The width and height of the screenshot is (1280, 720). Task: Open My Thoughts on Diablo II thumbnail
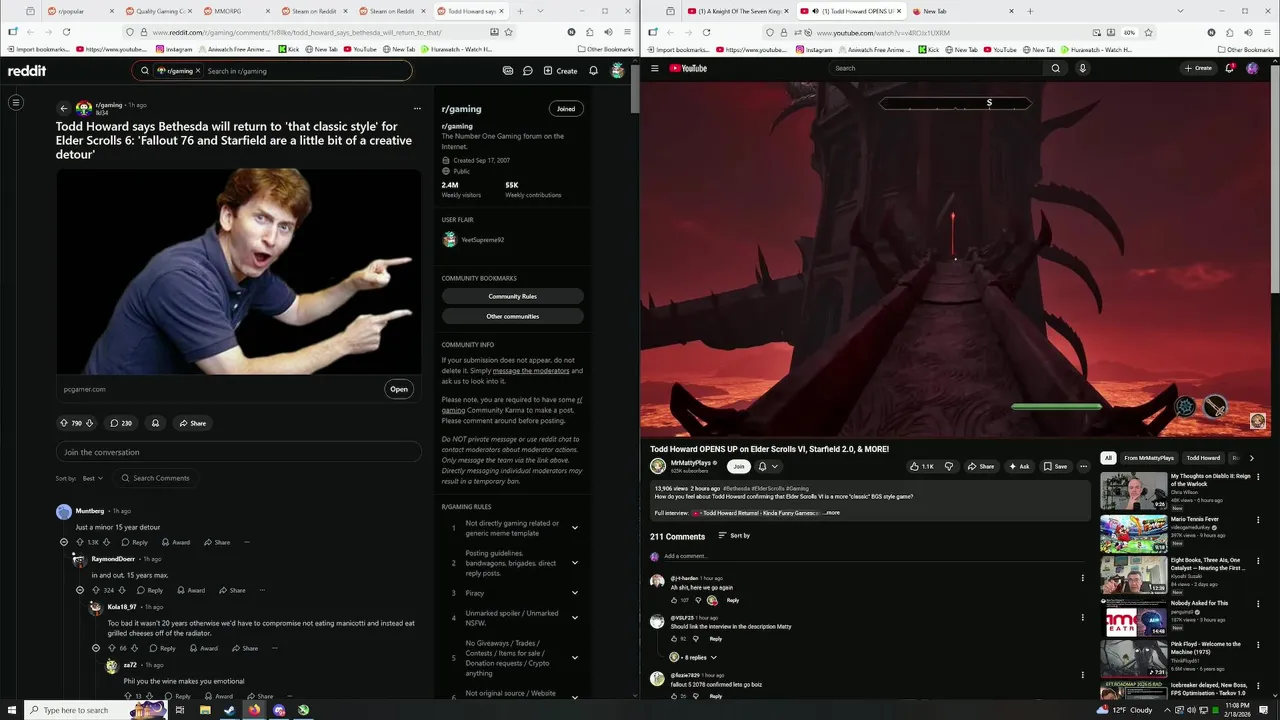1133,491
